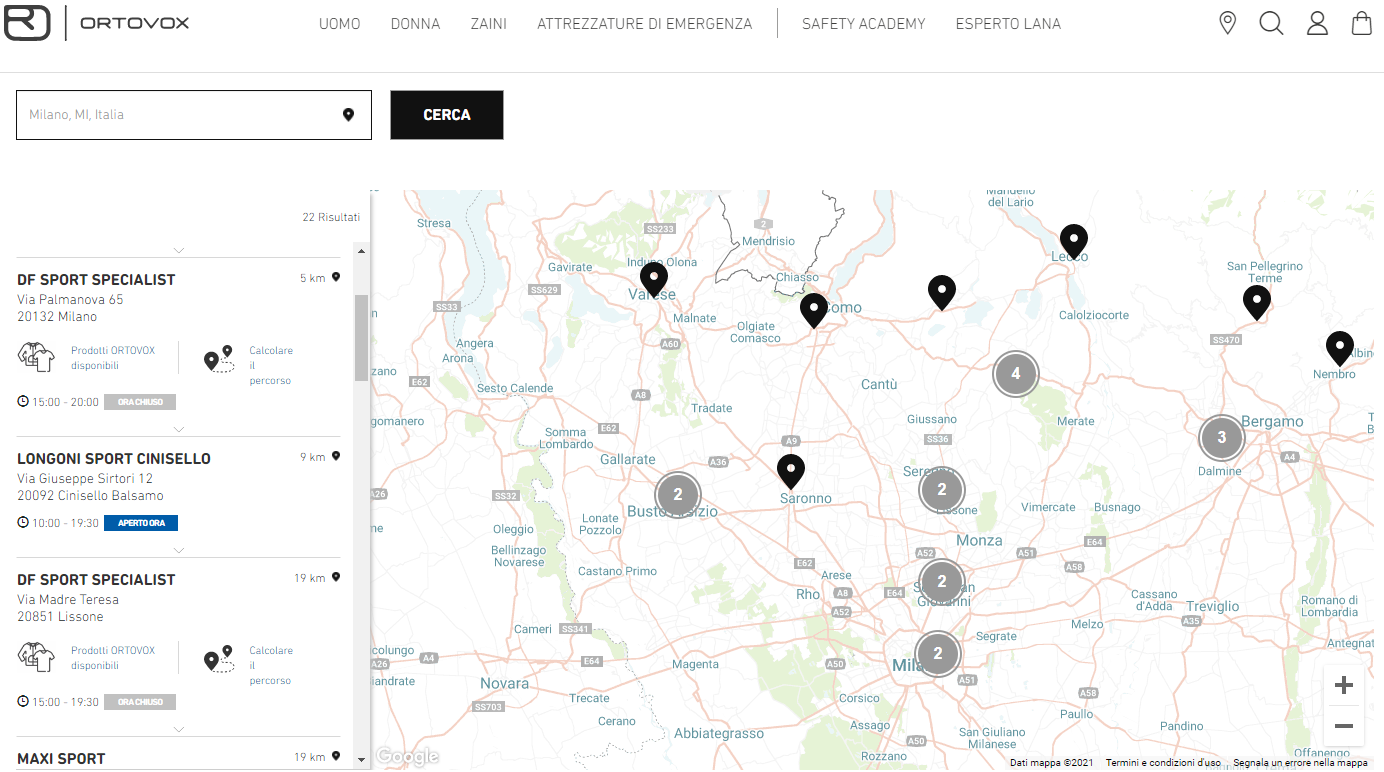Go to SAFETY ACADEMY

coord(864,24)
